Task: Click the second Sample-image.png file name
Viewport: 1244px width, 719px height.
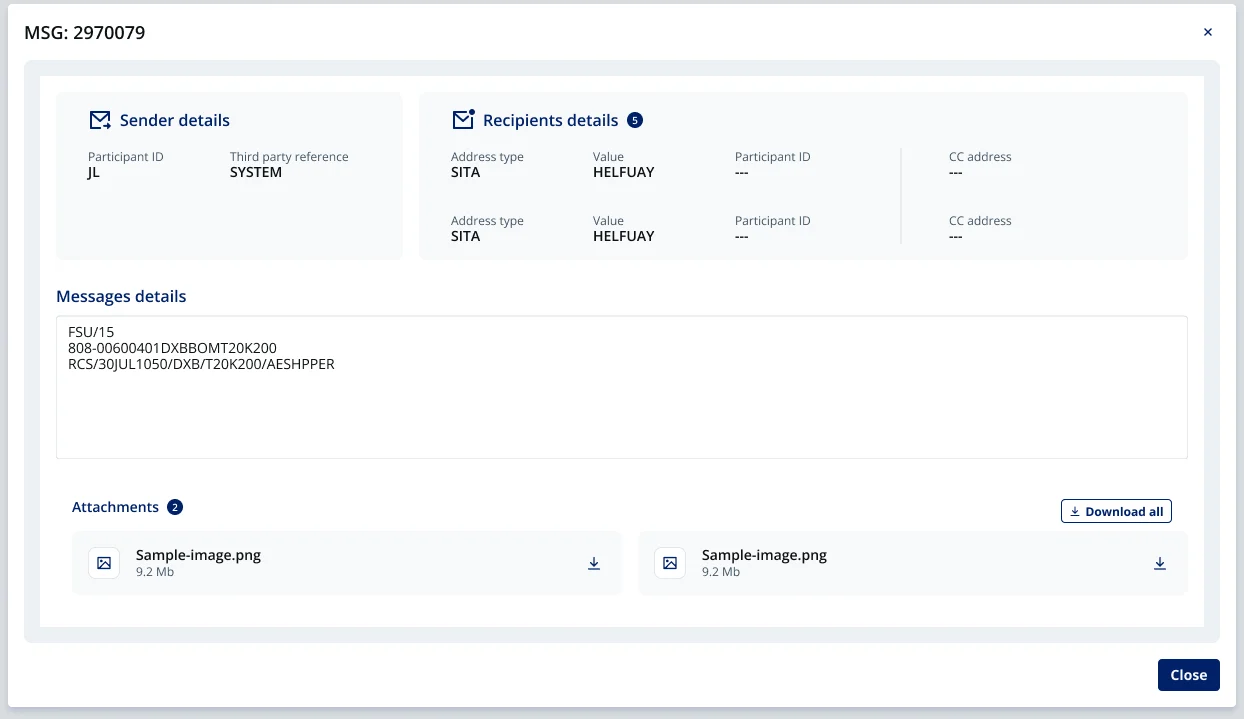Action: click(x=764, y=555)
